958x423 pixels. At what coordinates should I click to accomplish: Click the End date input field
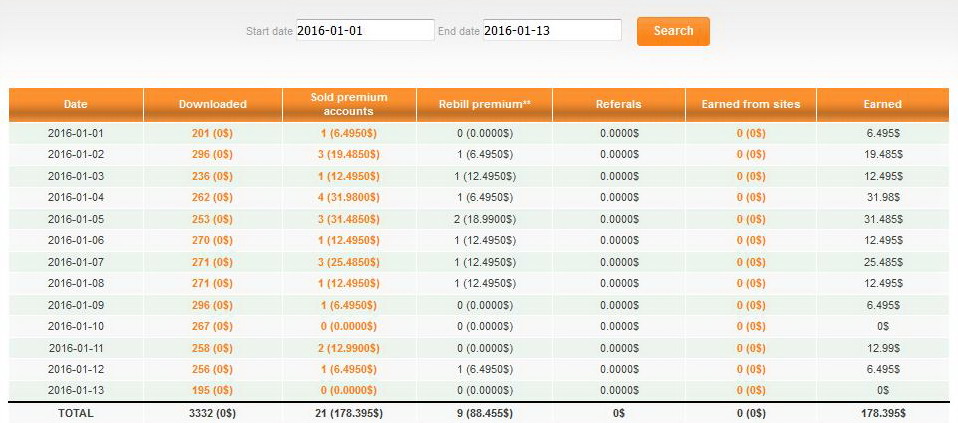point(551,31)
